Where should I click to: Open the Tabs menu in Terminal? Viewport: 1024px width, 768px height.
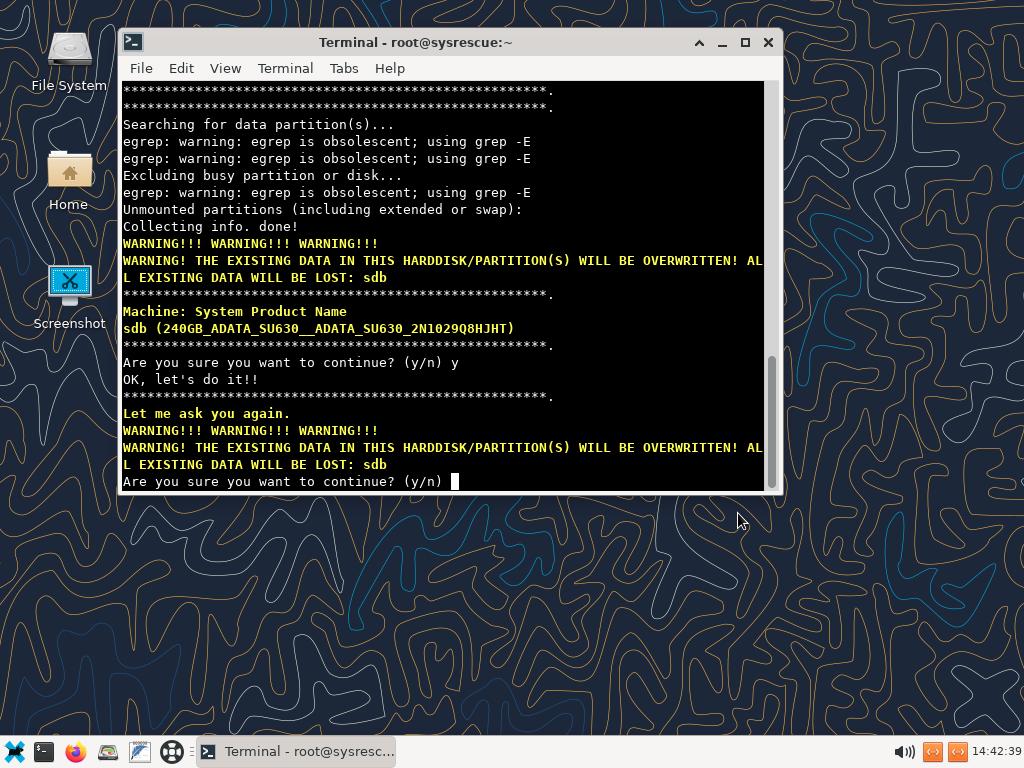point(344,68)
